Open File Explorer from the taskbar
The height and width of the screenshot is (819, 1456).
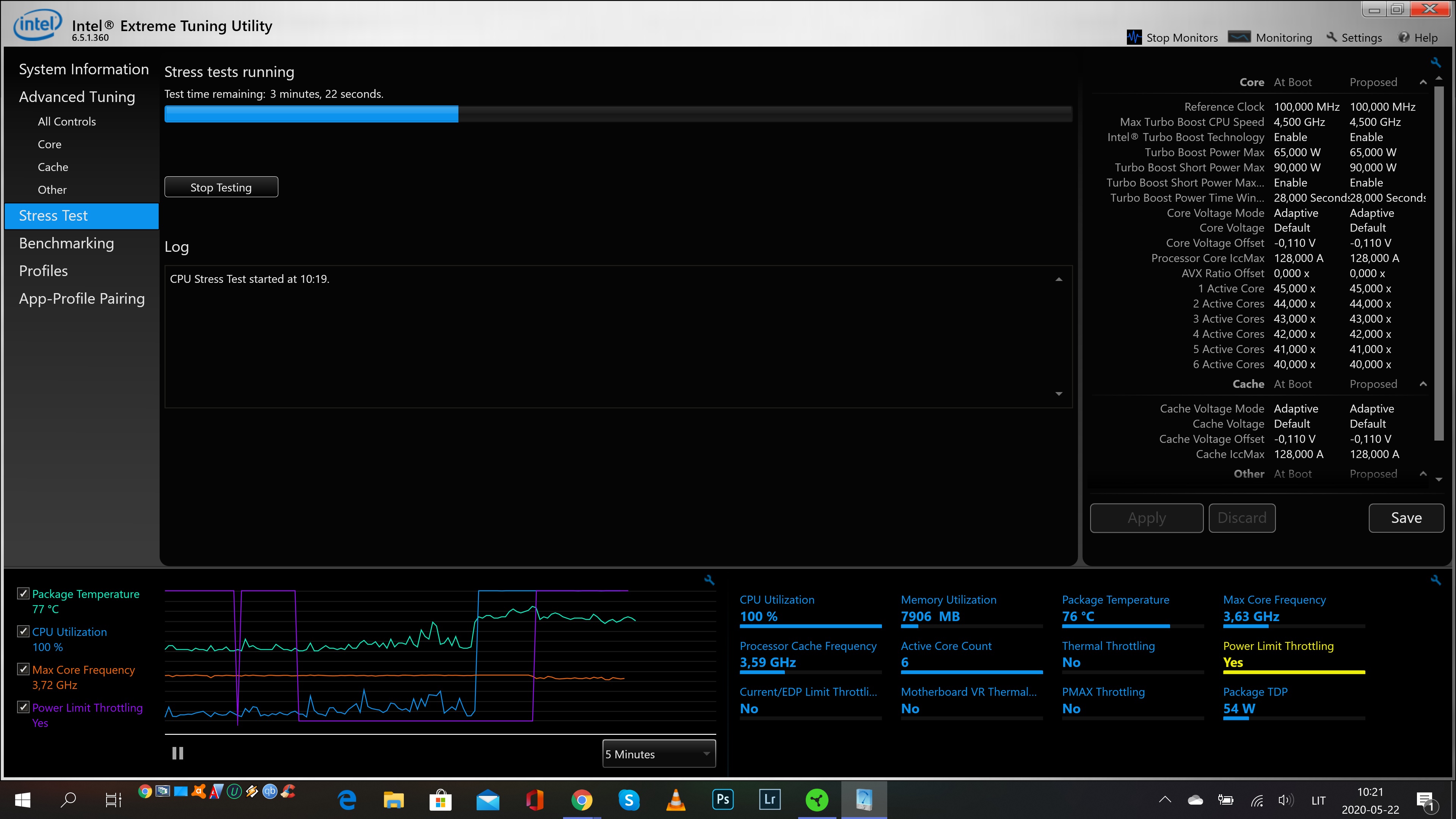click(x=394, y=800)
